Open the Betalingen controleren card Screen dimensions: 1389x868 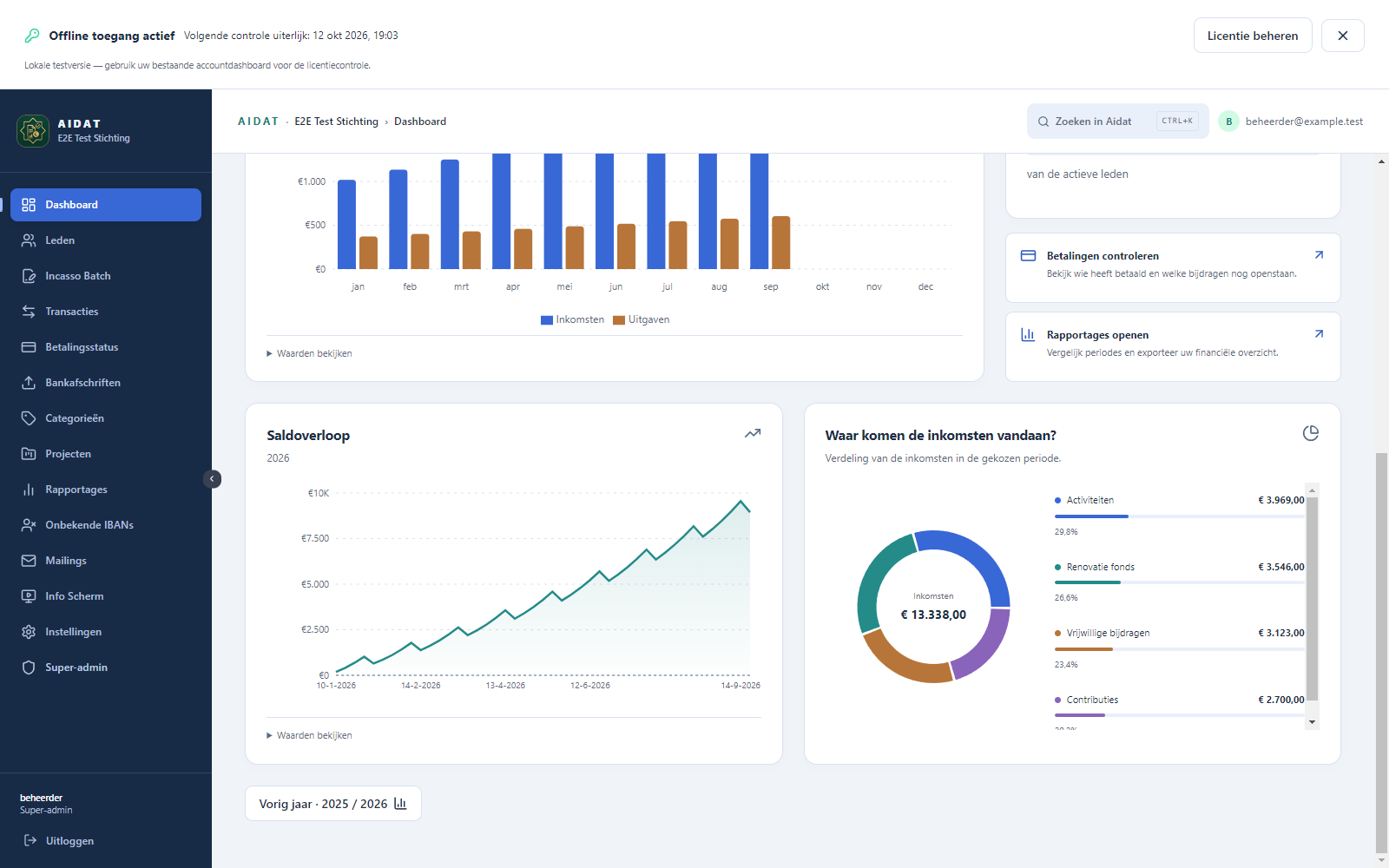(1173, 267)
